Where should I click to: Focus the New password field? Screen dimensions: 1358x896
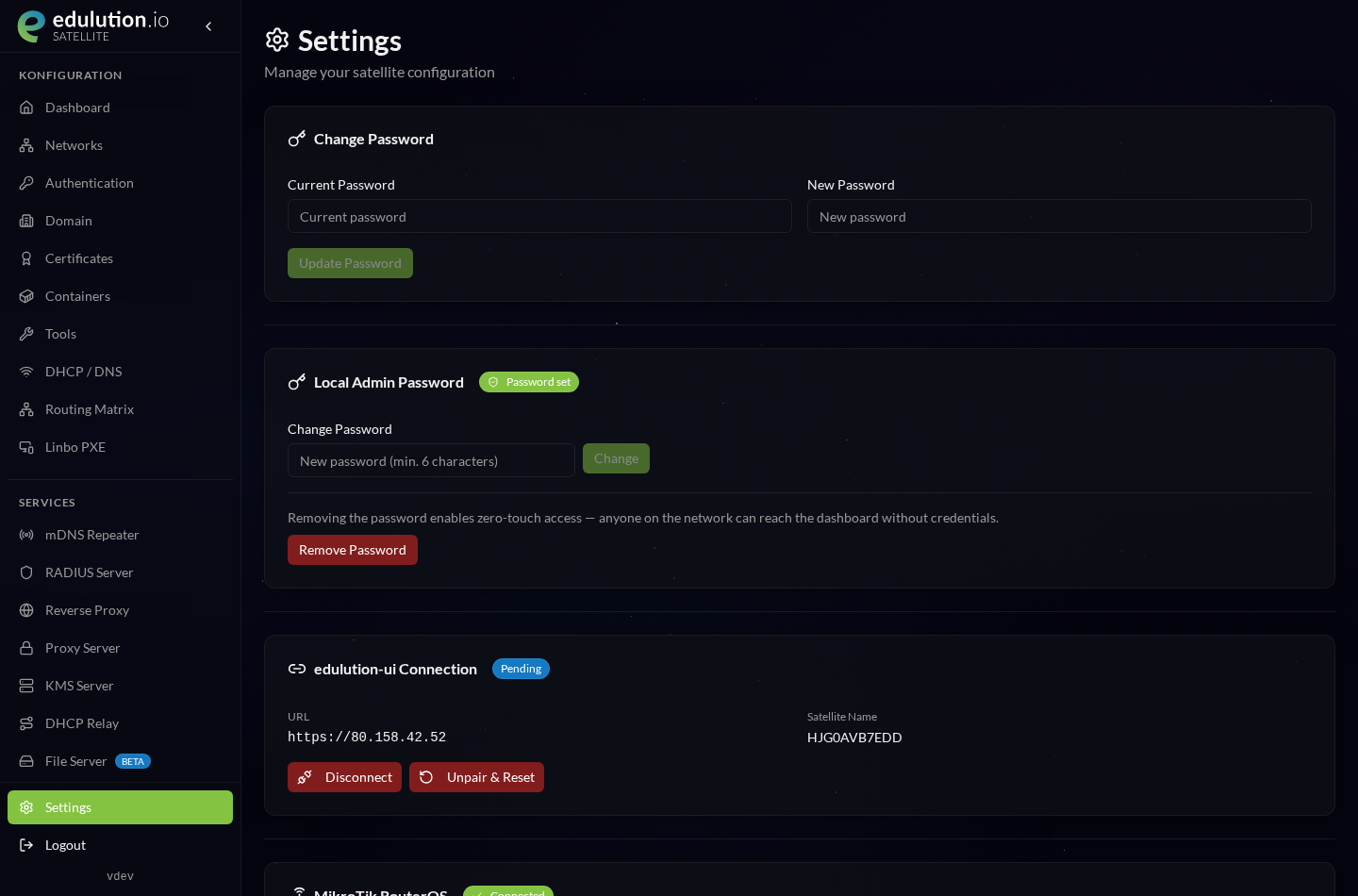pyautogui.click(x=1059, y=216)
